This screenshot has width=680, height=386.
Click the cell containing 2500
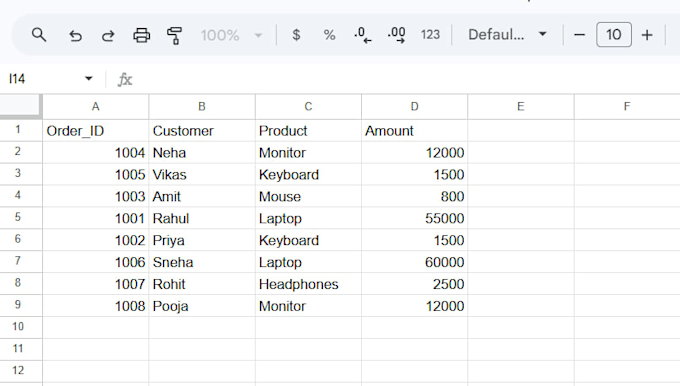coord(415,284)
